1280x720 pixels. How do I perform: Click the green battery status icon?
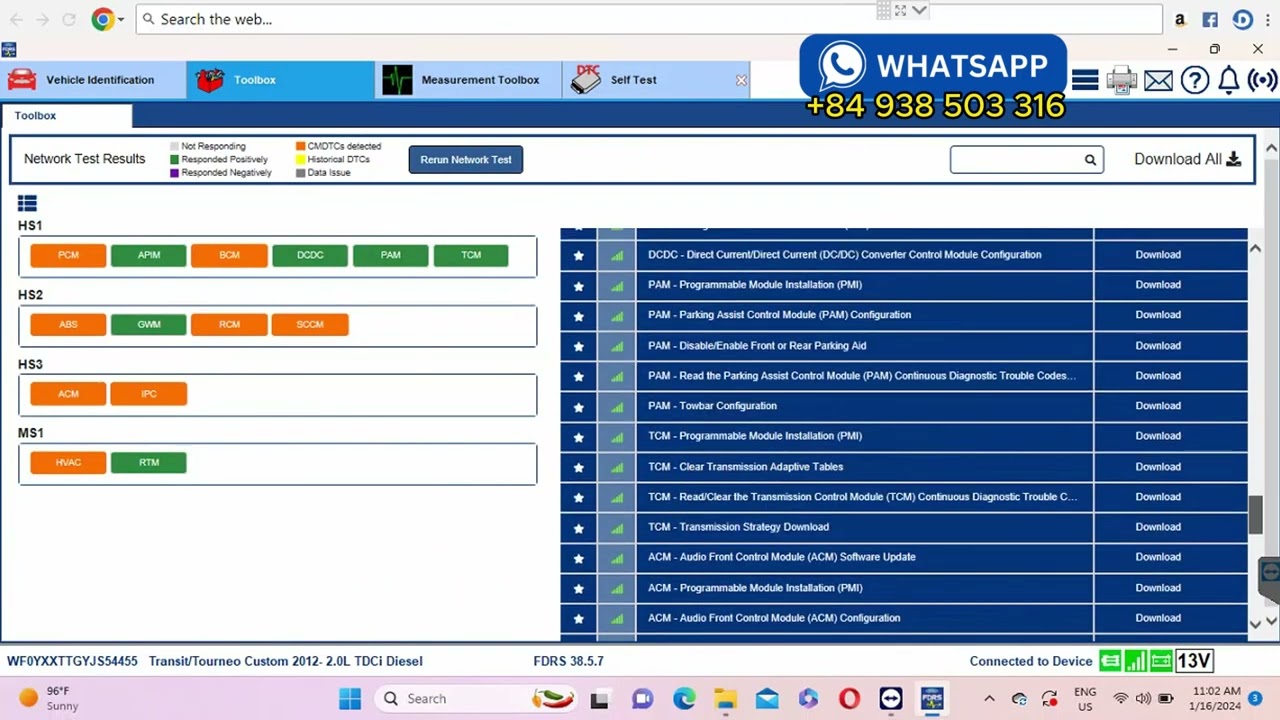tap(1160, 661)
